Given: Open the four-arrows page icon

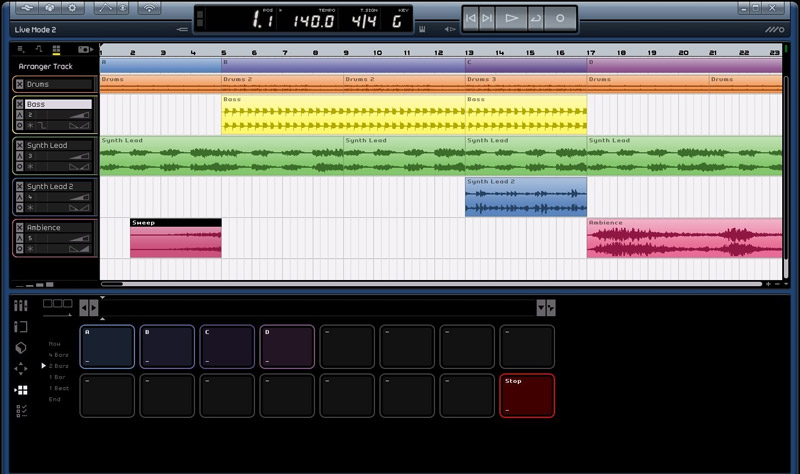Looking at the screenshot, I should [20, 369].
